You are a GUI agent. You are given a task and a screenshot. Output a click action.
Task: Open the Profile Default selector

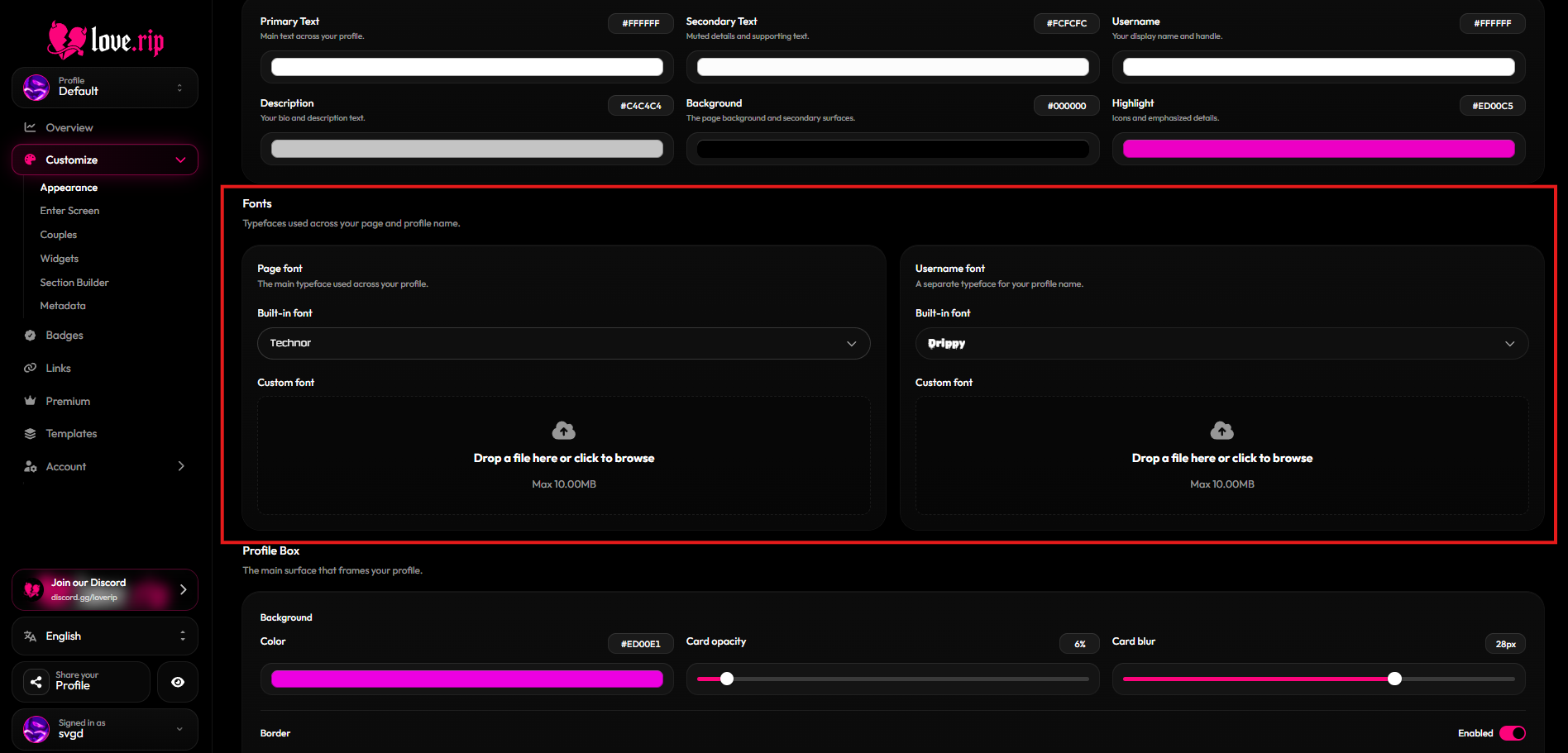tap(105, 88)
